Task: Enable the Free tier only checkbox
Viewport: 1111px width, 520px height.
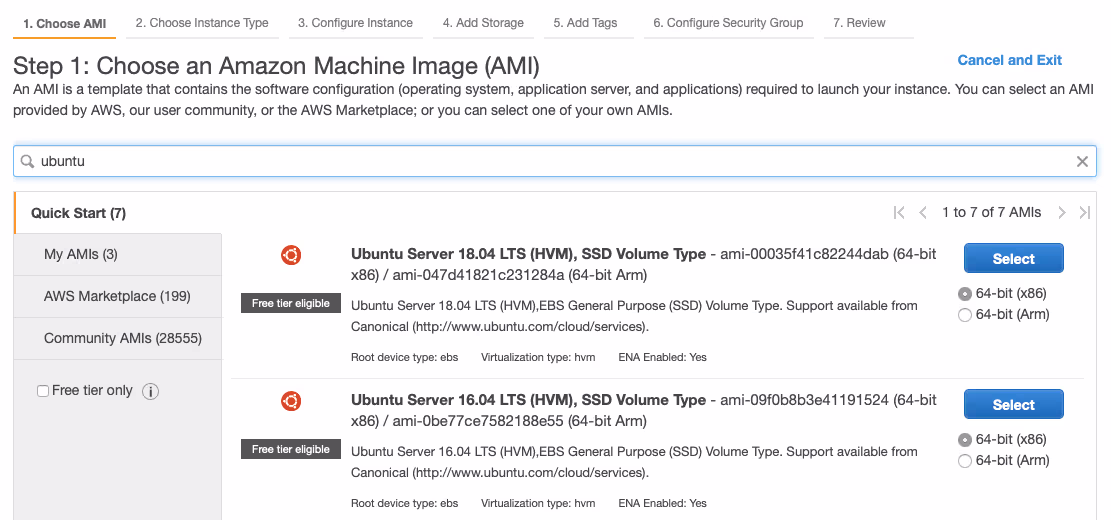Action: point(43,391)
